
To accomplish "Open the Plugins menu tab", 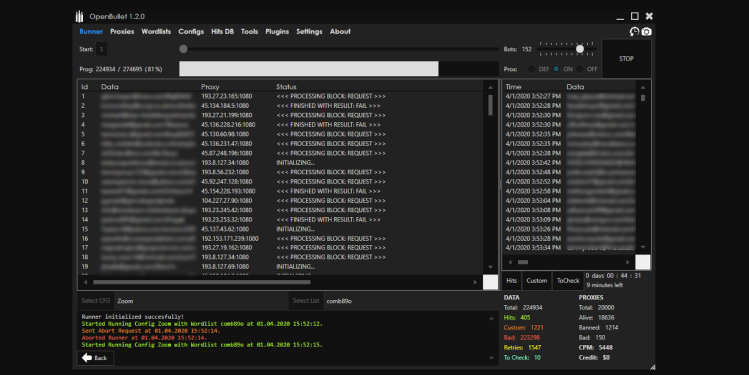I will click(277, 32).
